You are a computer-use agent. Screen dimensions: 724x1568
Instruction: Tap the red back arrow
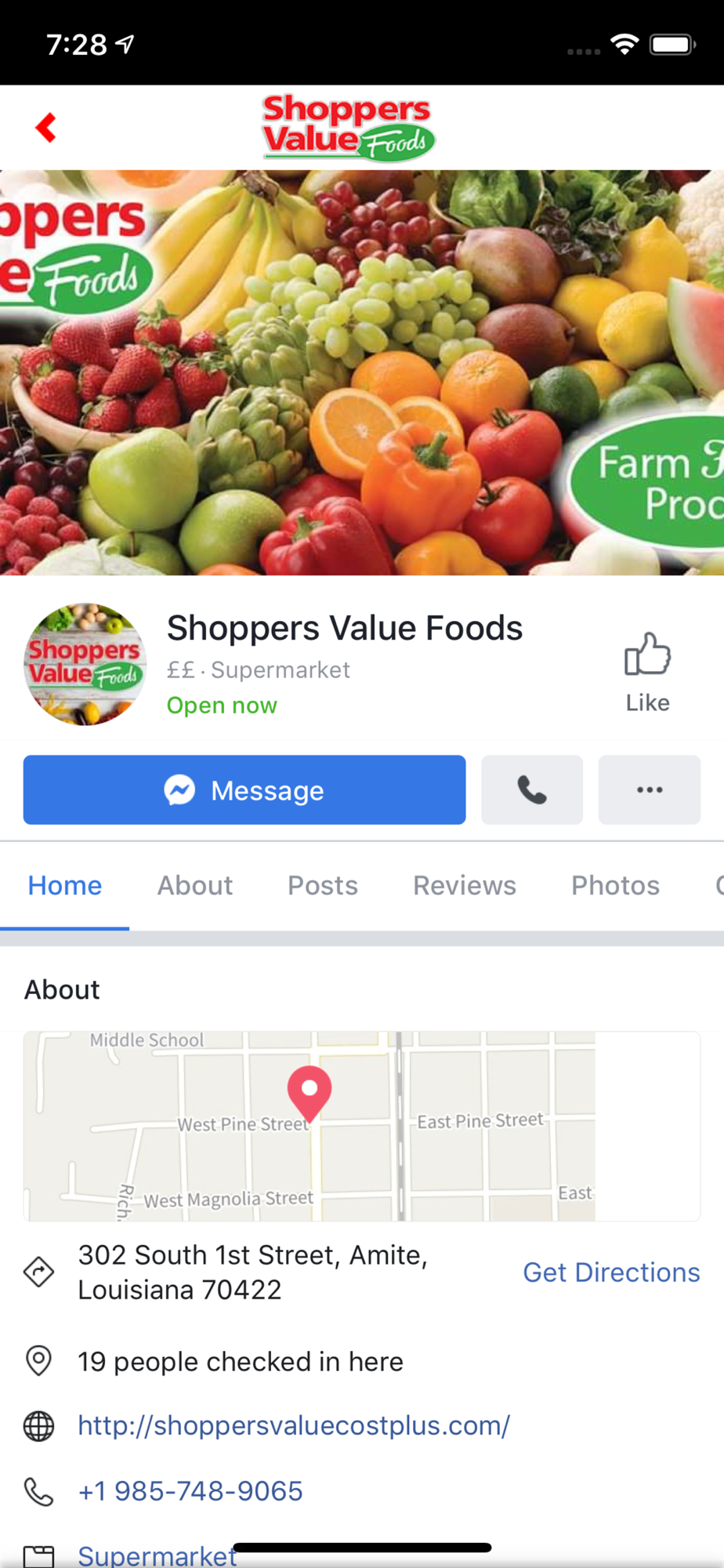[46, 128]
